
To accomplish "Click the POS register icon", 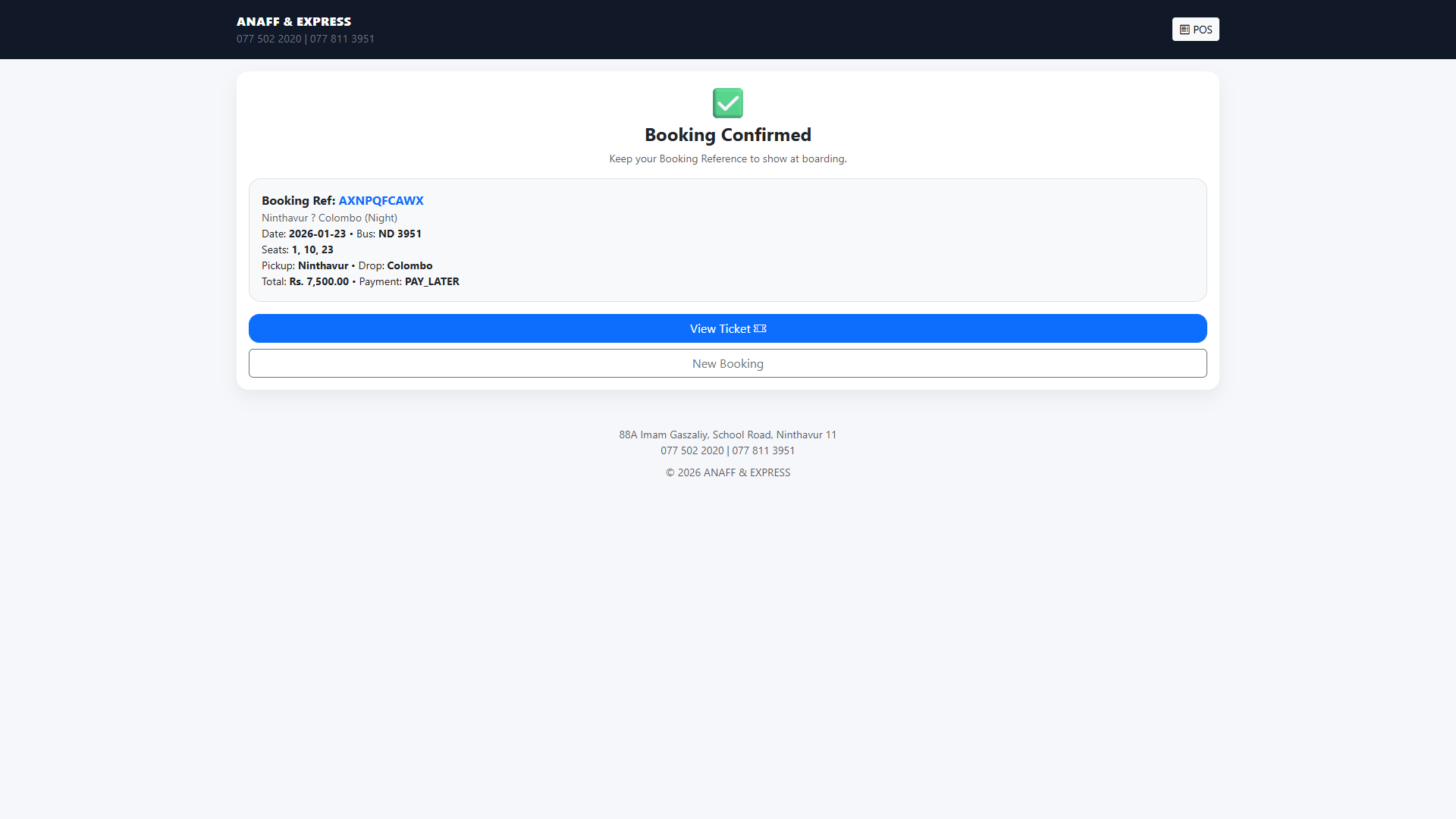I will (1185, 30).
